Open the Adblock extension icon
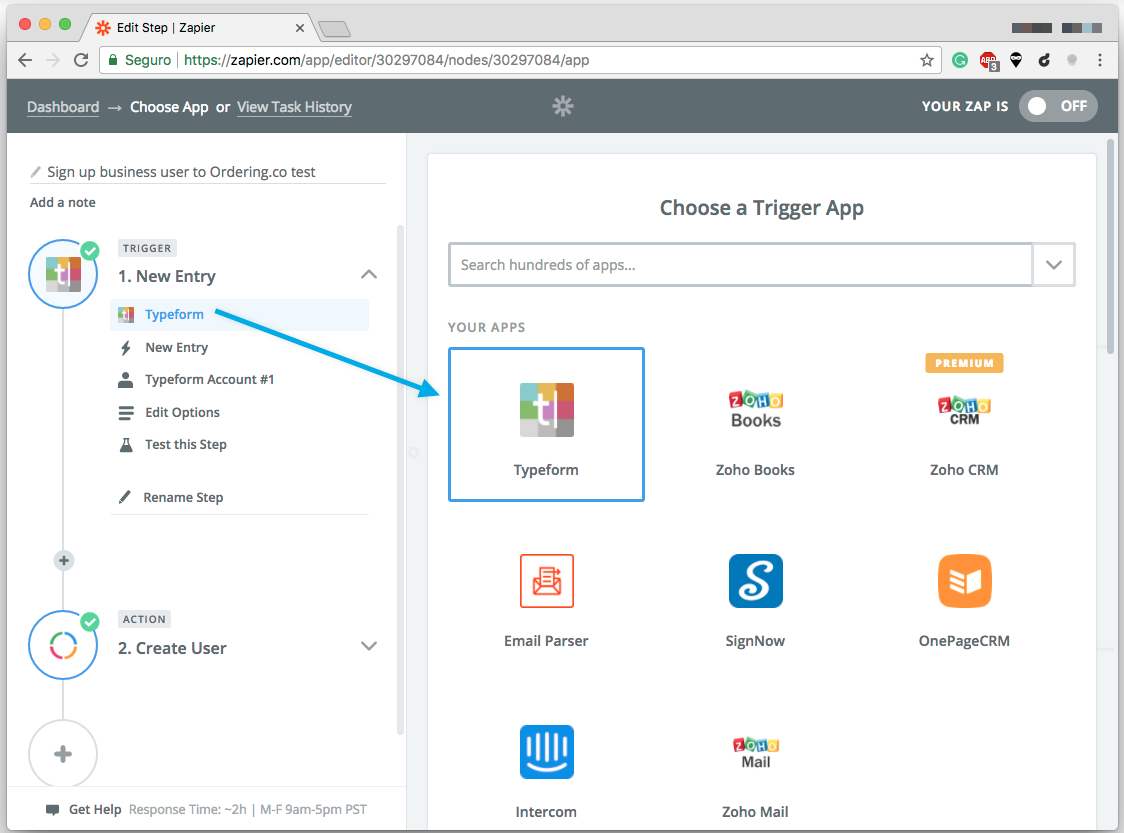This screenshot has width=1124, height=833. pyautogui.click(x=989, y=61)
